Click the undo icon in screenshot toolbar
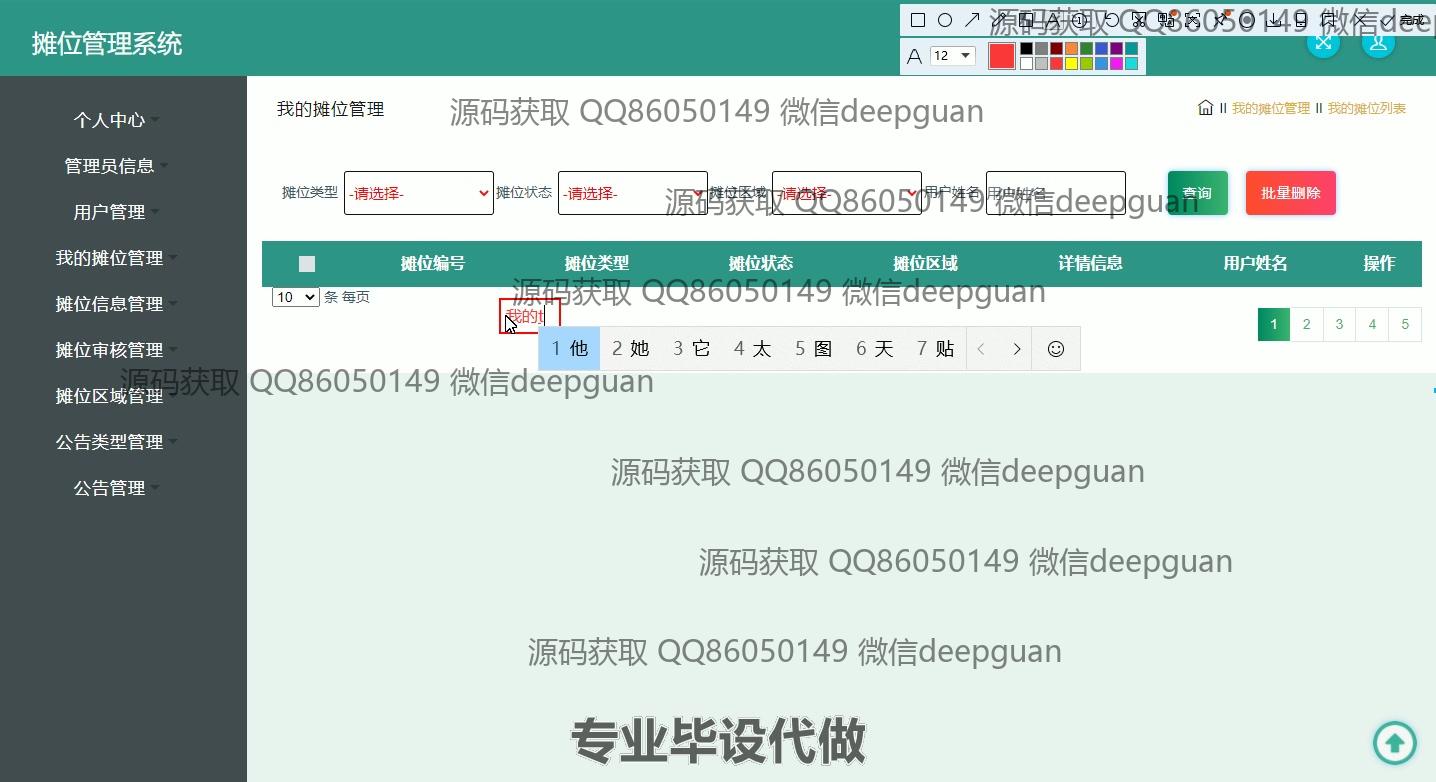The image size is (1436, 782). [x=1111, y=20]
